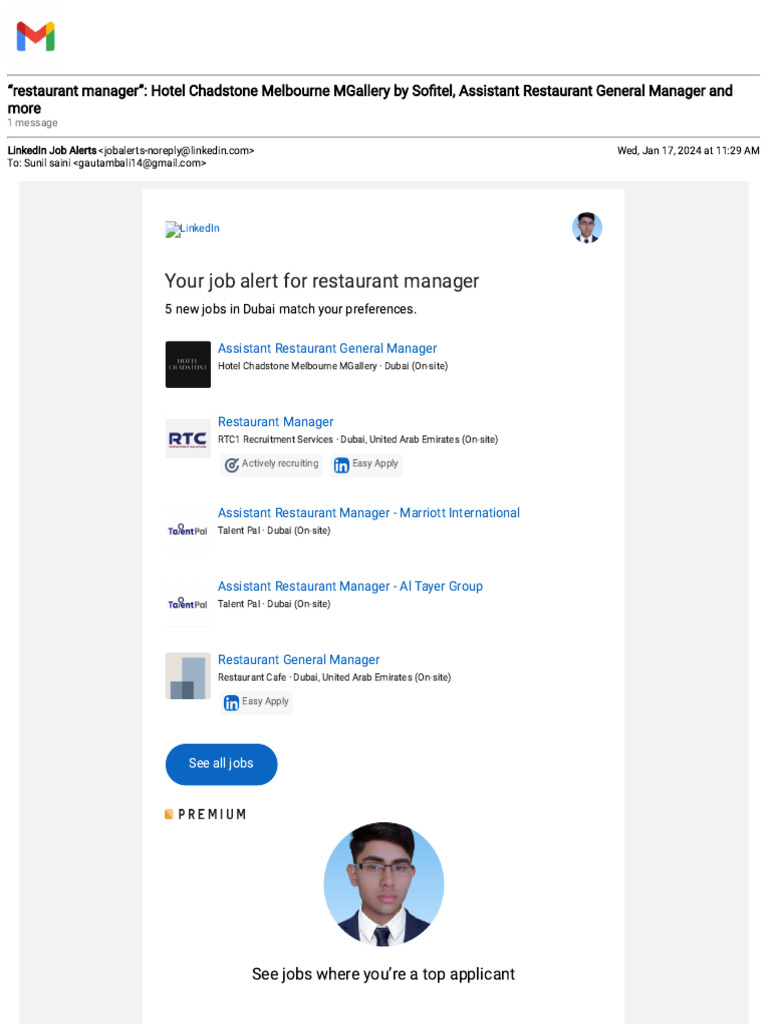Image resolution: width=768 pixels, height=1024 pixels.
Task: Click LinkedIn Easy Apply icon under RTC1 job
Action: tap(342, 465)
